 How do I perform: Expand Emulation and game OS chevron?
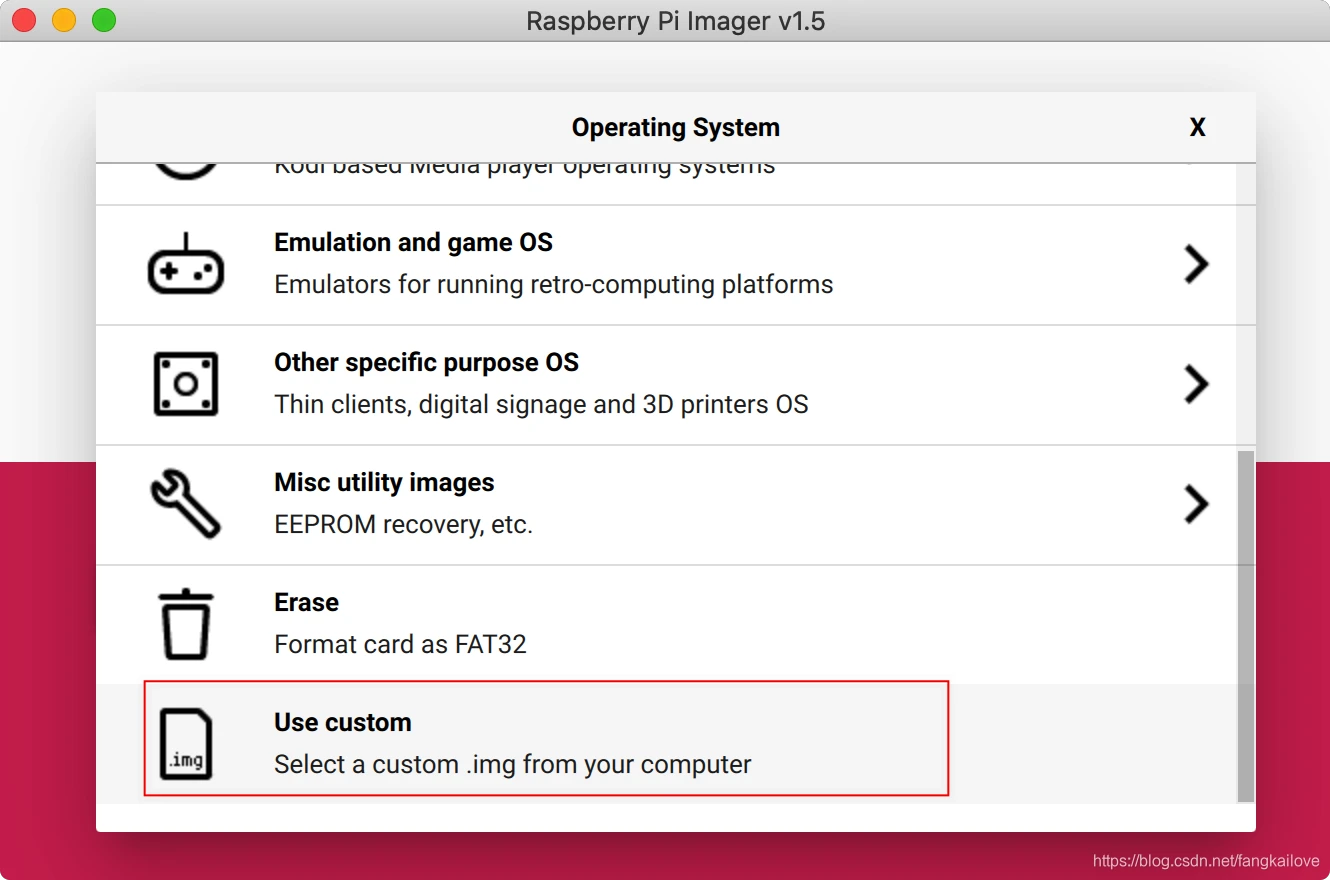pyautogui.click(x=1196, y=265)
